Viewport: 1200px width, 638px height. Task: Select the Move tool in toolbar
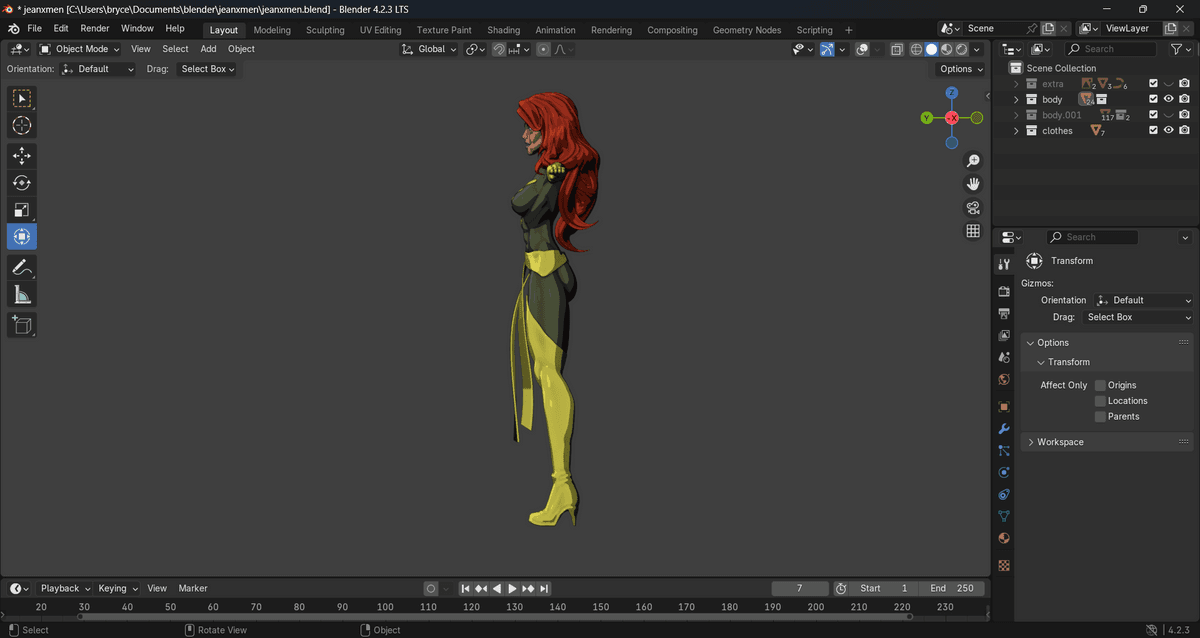coord(21,156)
